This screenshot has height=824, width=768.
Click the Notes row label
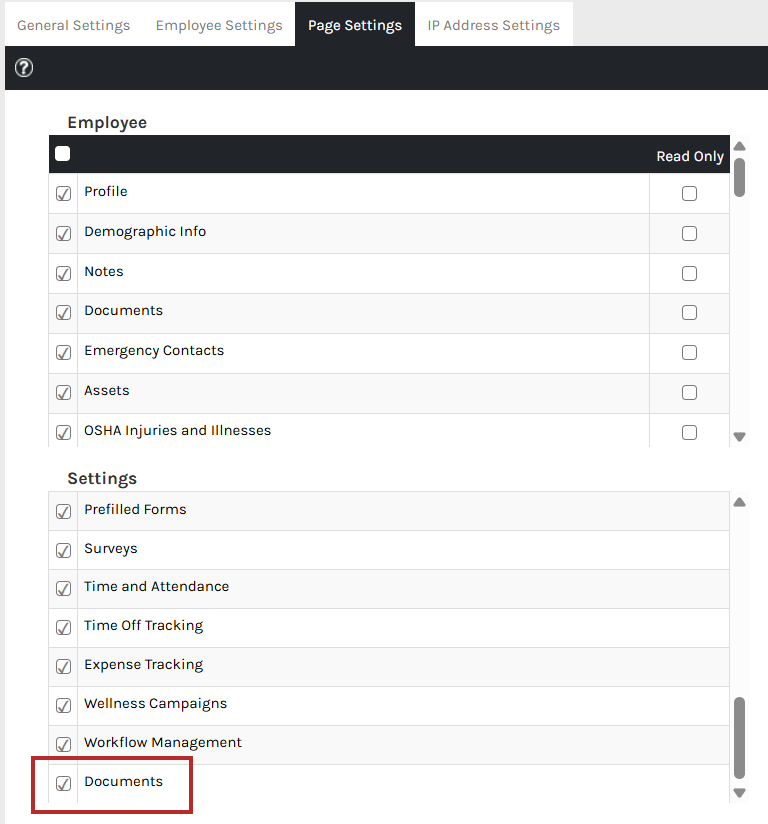click(104, 271)
